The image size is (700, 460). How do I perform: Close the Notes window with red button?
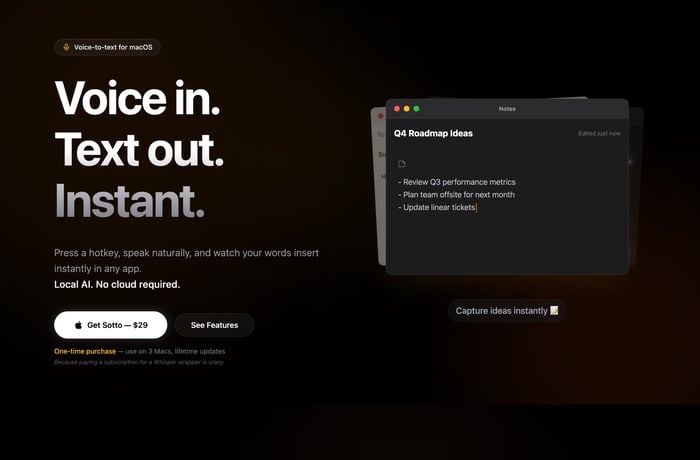pyautogui.click(x=397, y=109)
